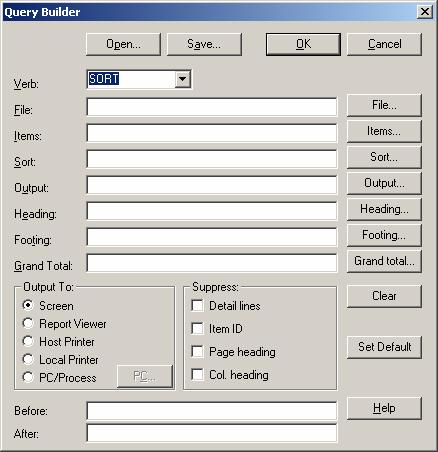Enable Suppress Detail lines checkbox
438x452 pixels.
[197, 306]
